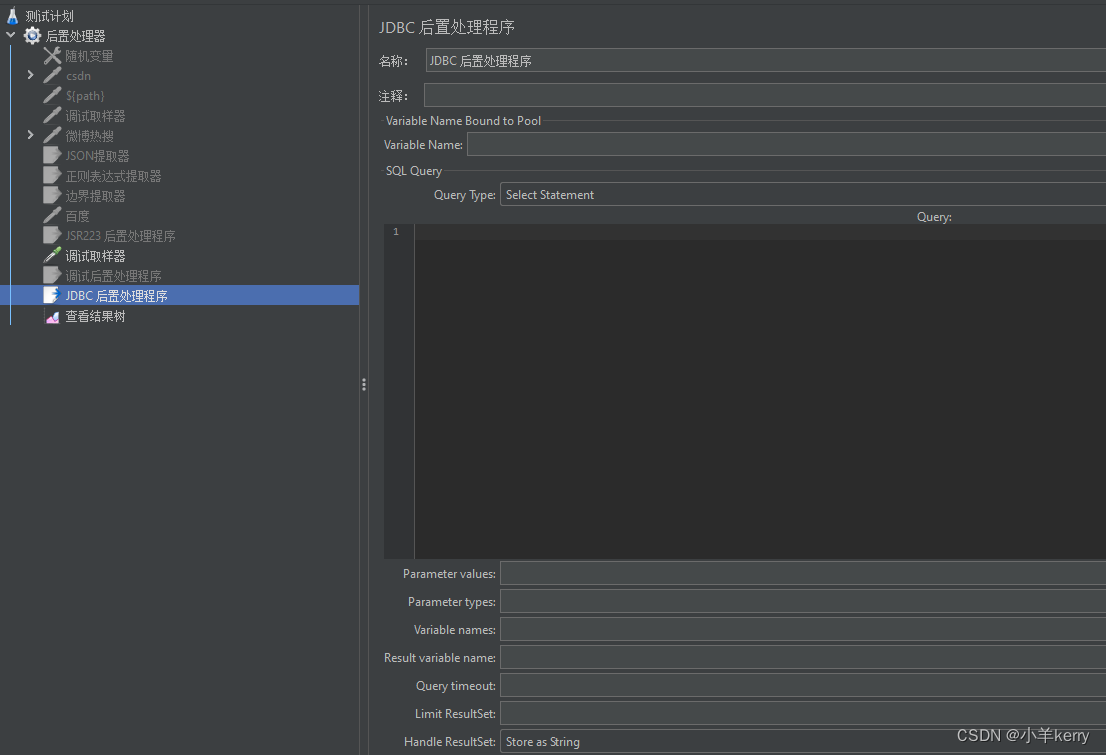1106x755 pixels.
Task: Focus the Parameter types field
Action: pos(803,602)
